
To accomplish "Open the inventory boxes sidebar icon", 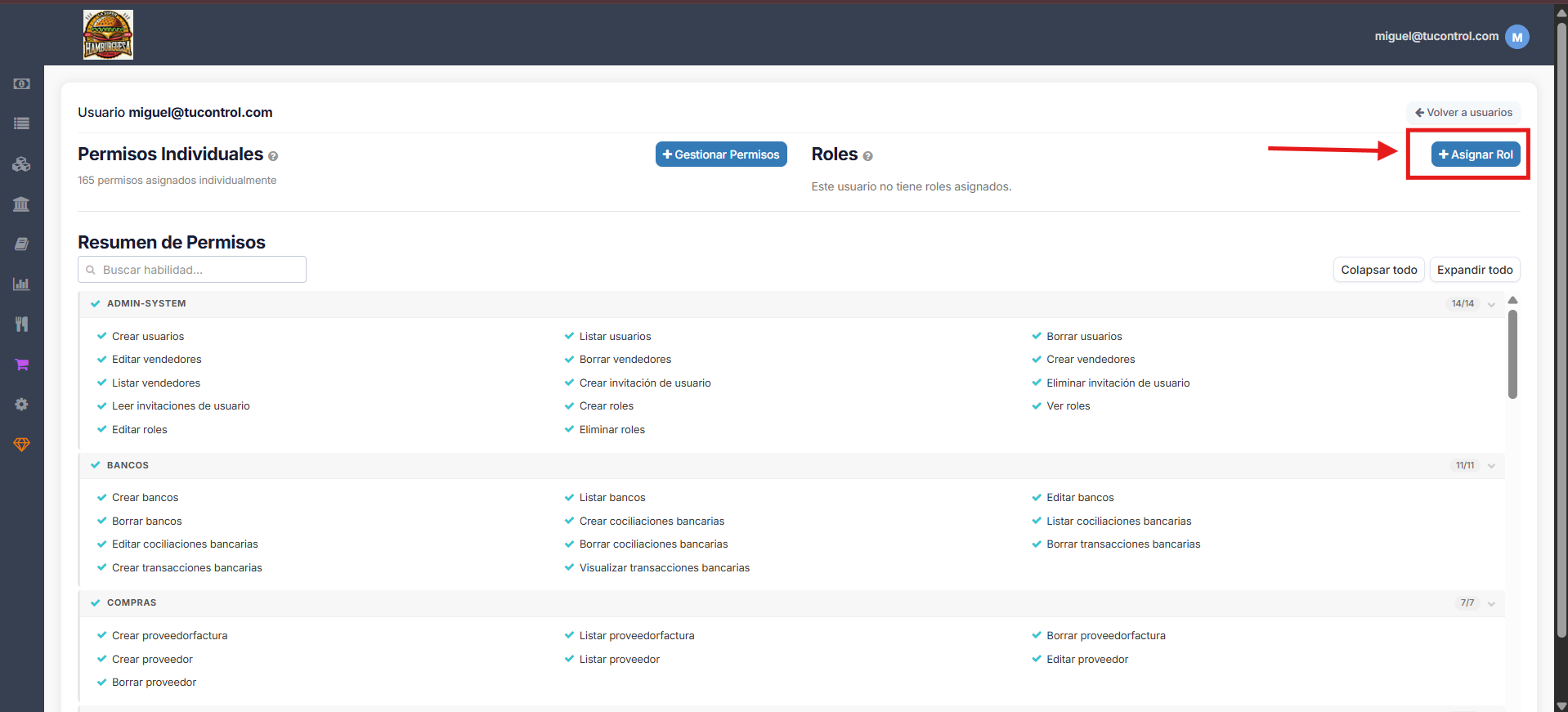I will tap(21, 163).
